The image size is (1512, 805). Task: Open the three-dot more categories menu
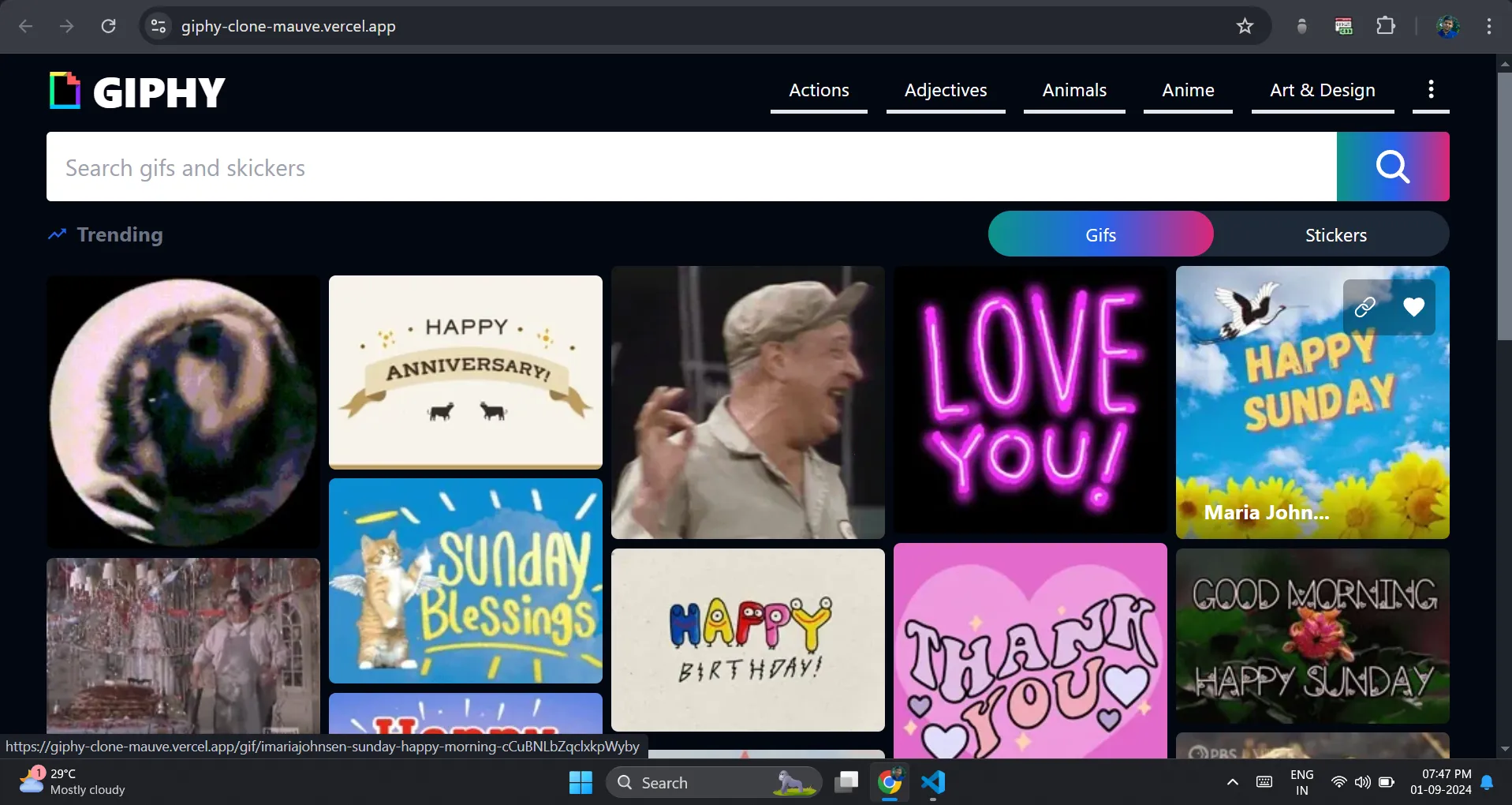point(1431,90)
